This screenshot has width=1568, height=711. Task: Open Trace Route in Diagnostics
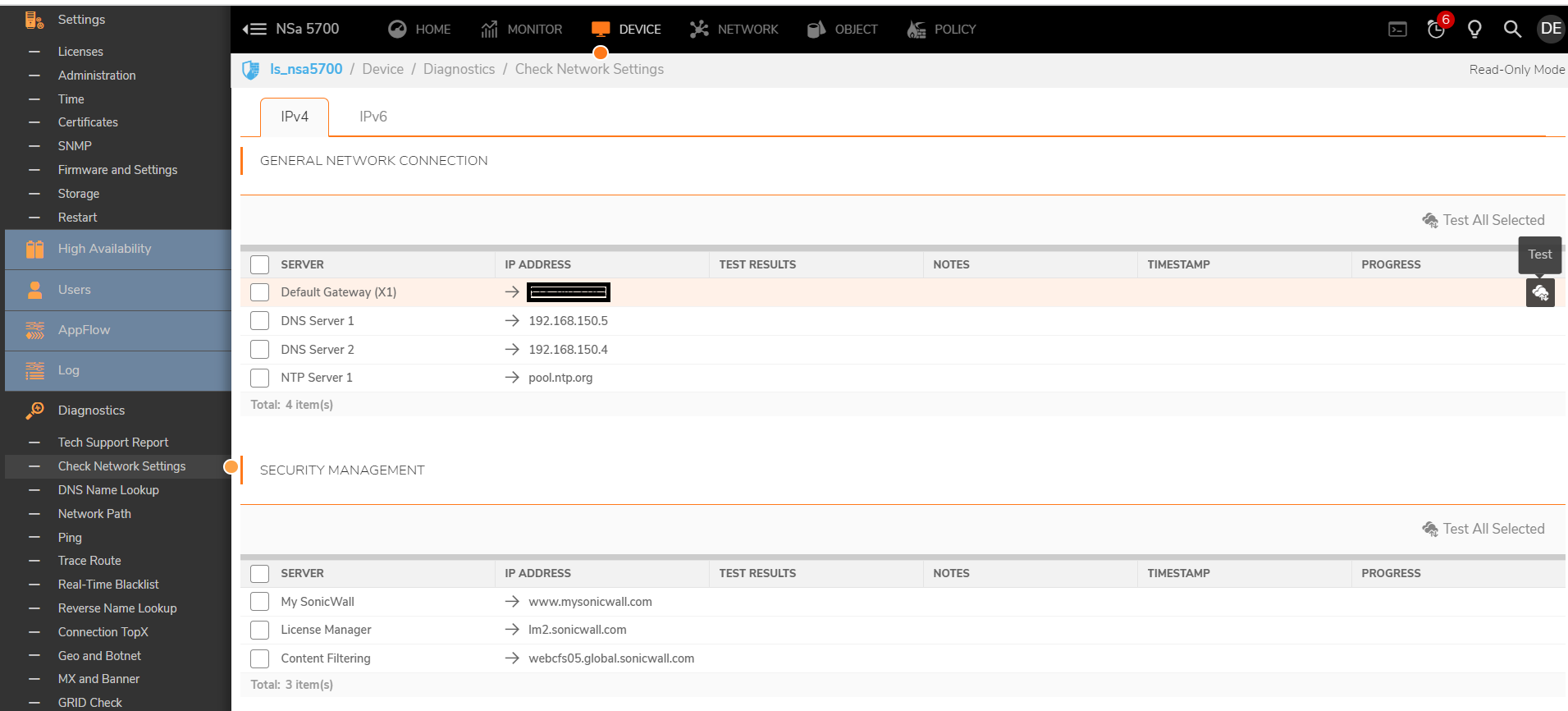[89, 561]
